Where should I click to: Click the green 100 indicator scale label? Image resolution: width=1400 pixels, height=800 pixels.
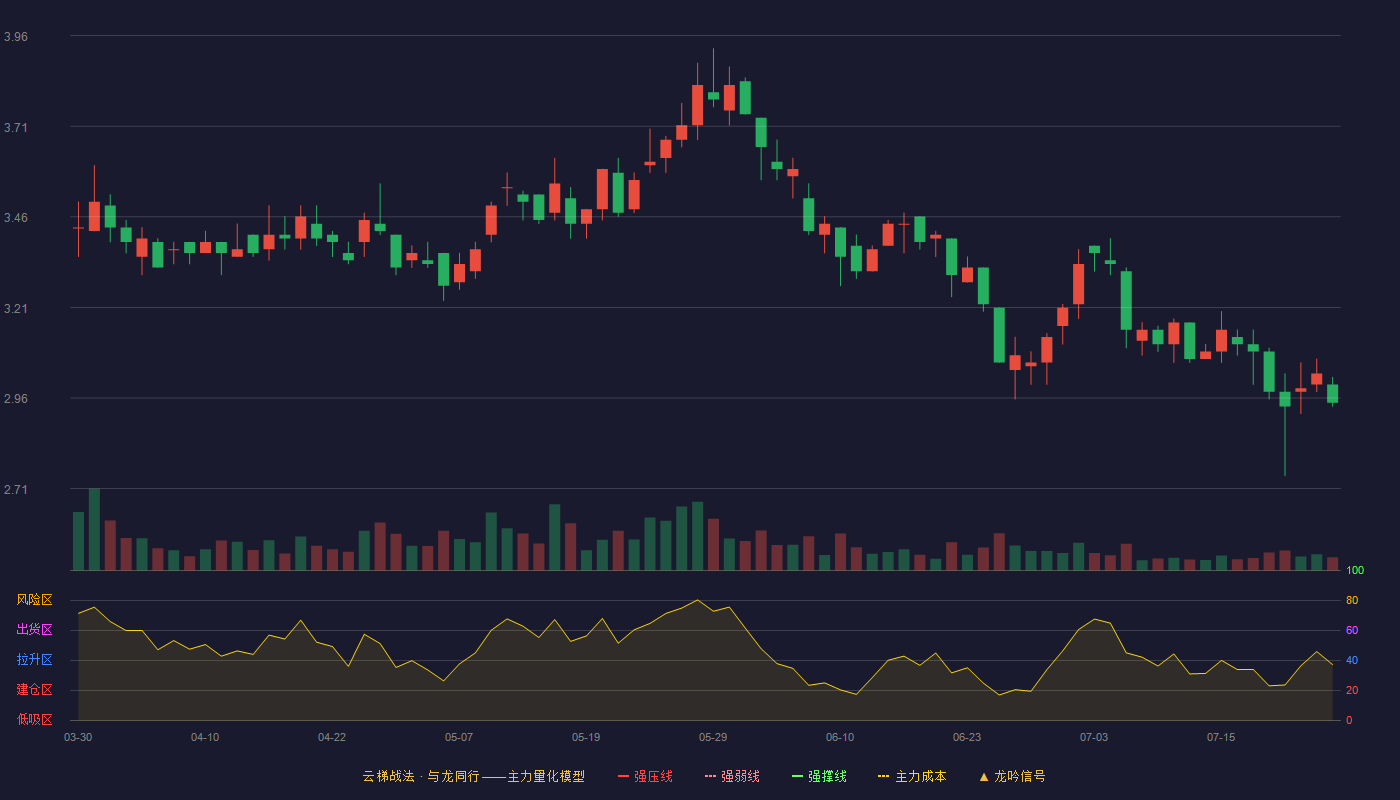tap(1355, 571)
